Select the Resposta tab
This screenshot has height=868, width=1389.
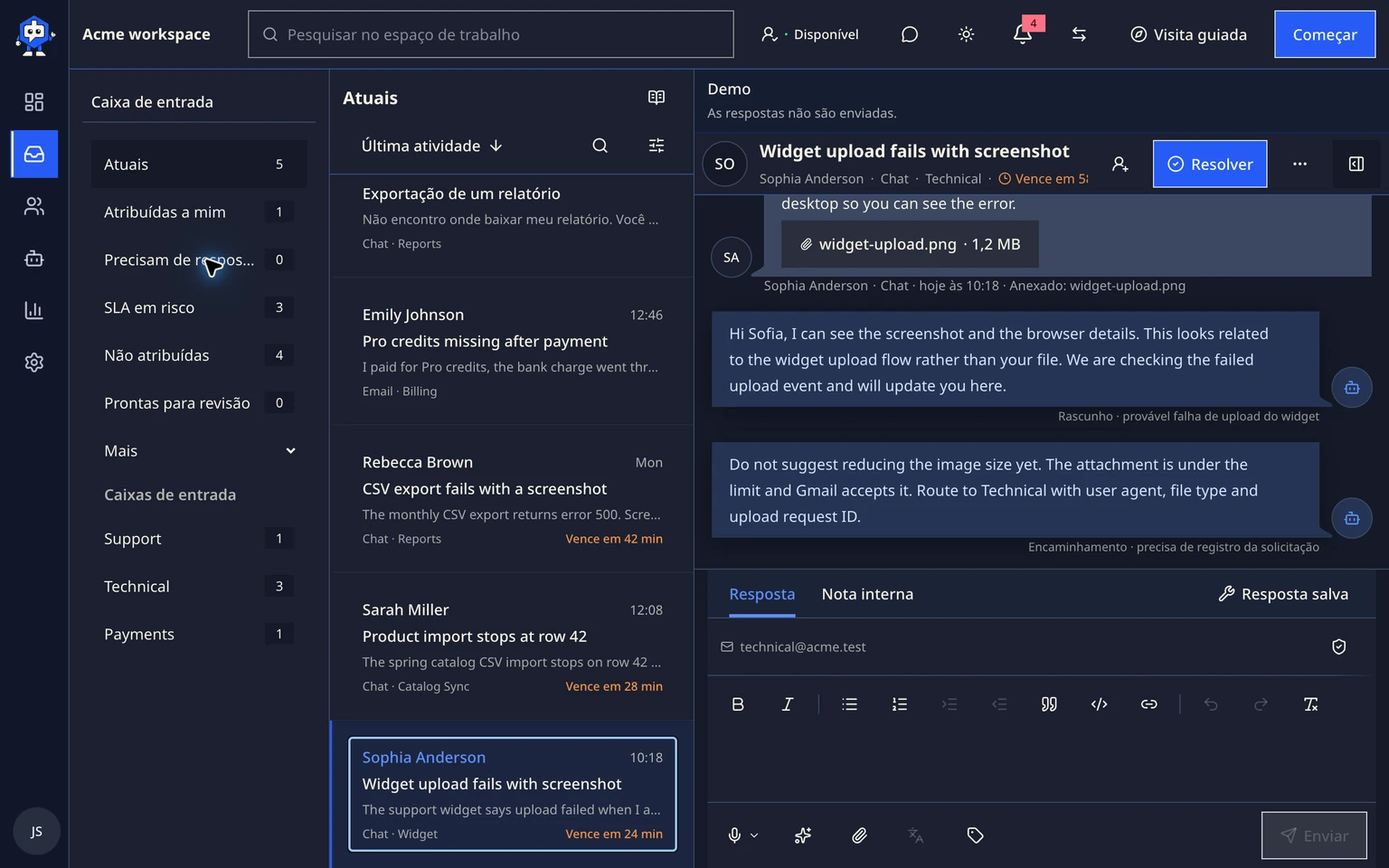point(761,594)
